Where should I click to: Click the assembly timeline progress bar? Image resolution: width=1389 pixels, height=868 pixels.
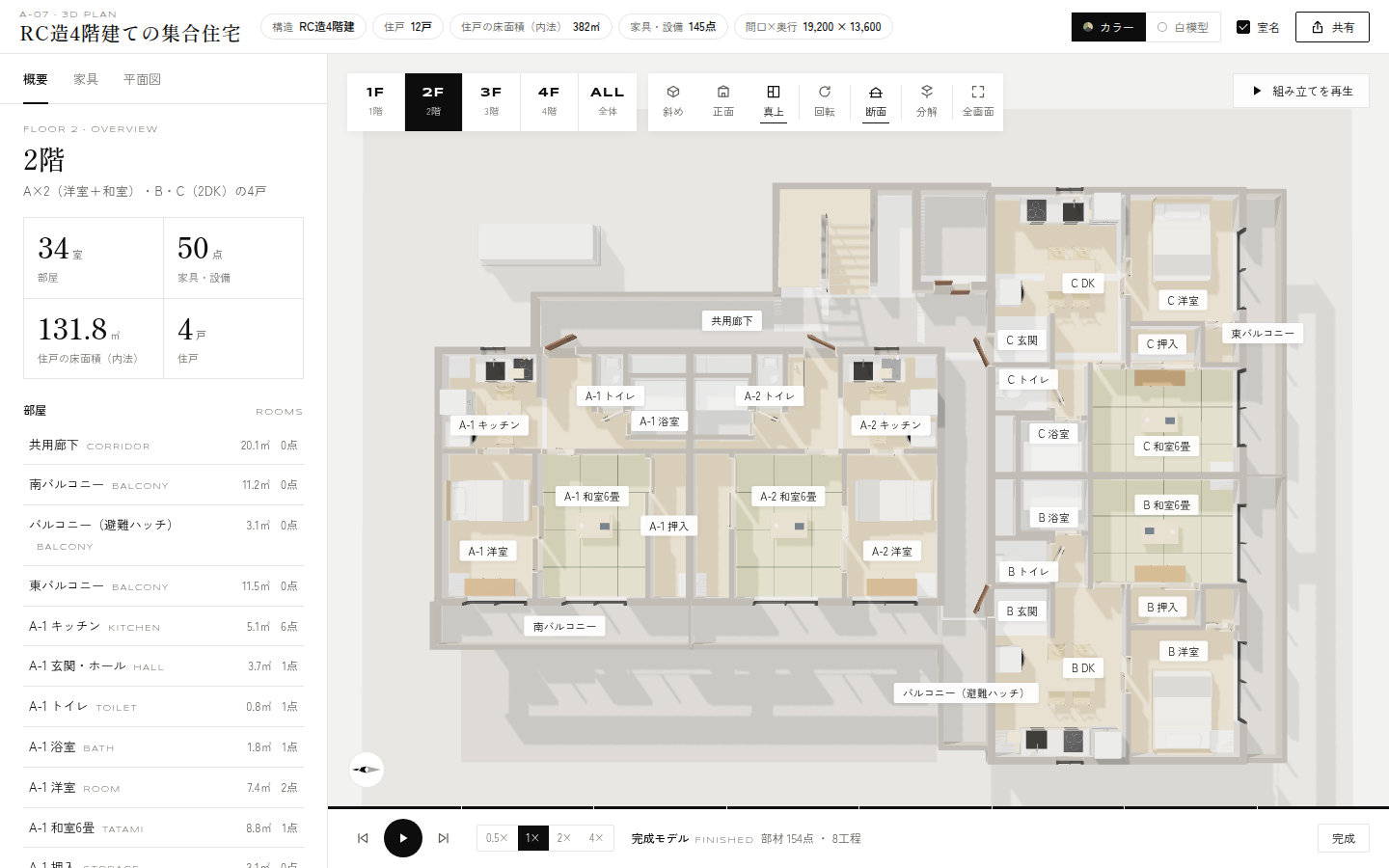click(x=858, y=807)
